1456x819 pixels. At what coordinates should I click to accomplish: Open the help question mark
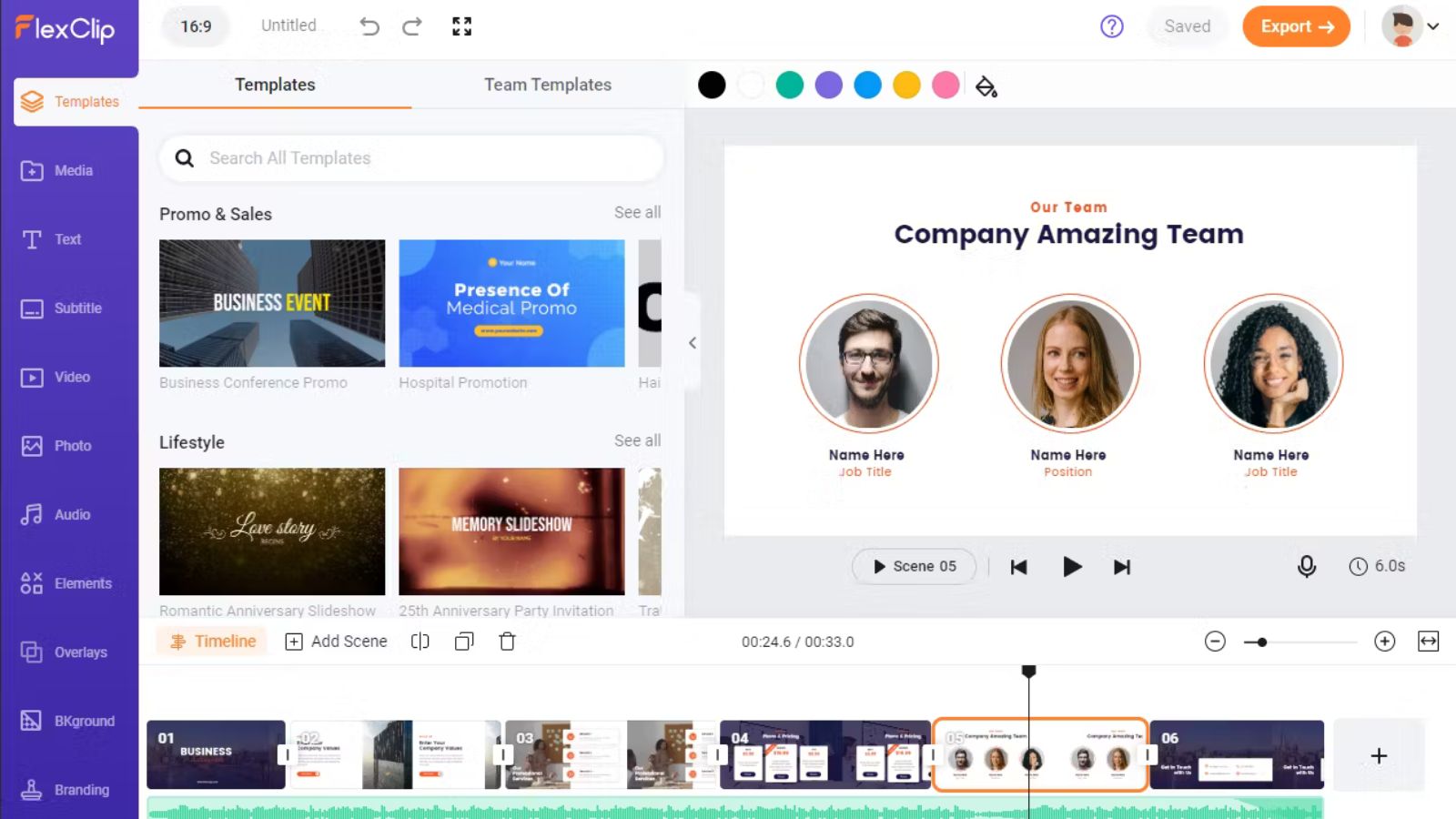coord(1112,26)
